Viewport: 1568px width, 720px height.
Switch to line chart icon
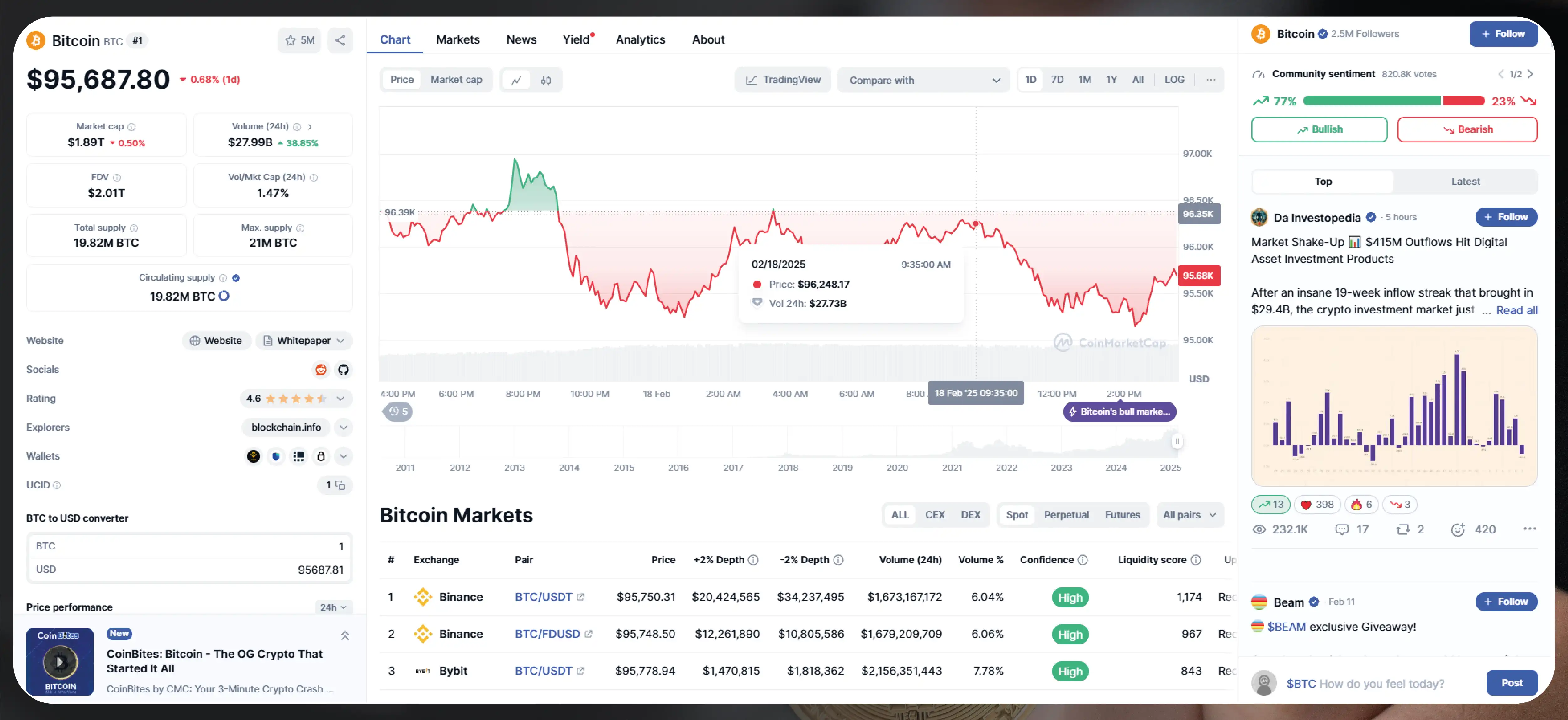coord(516,80)
